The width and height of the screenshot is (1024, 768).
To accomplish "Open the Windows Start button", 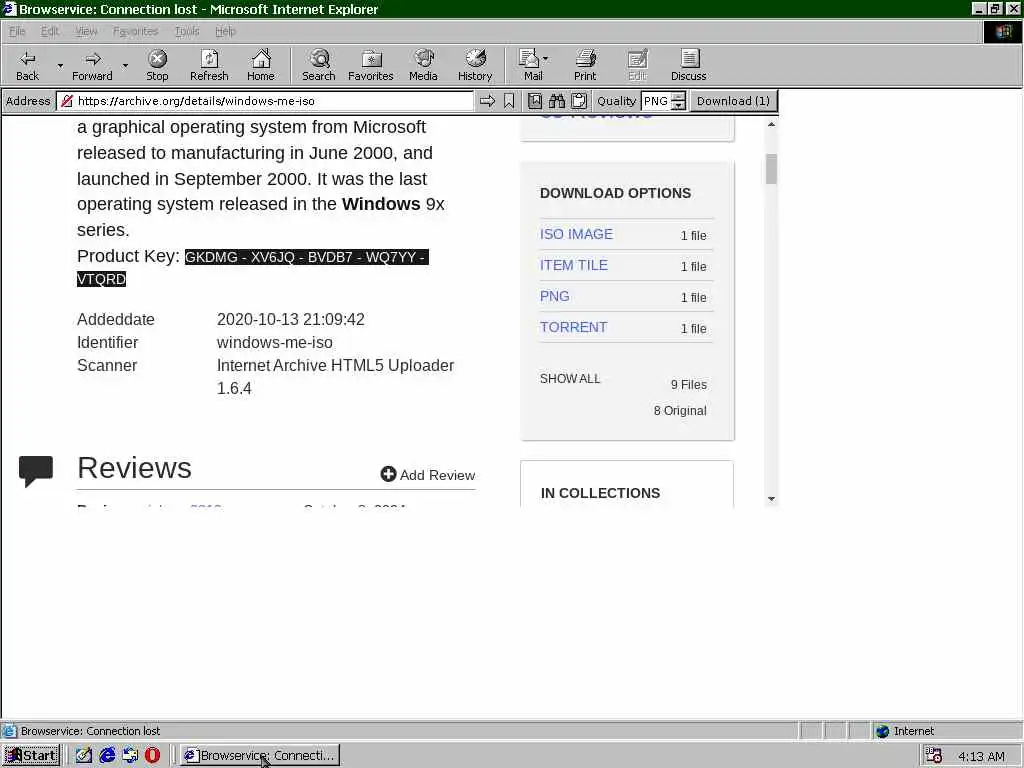I will [x=31, y=755].
